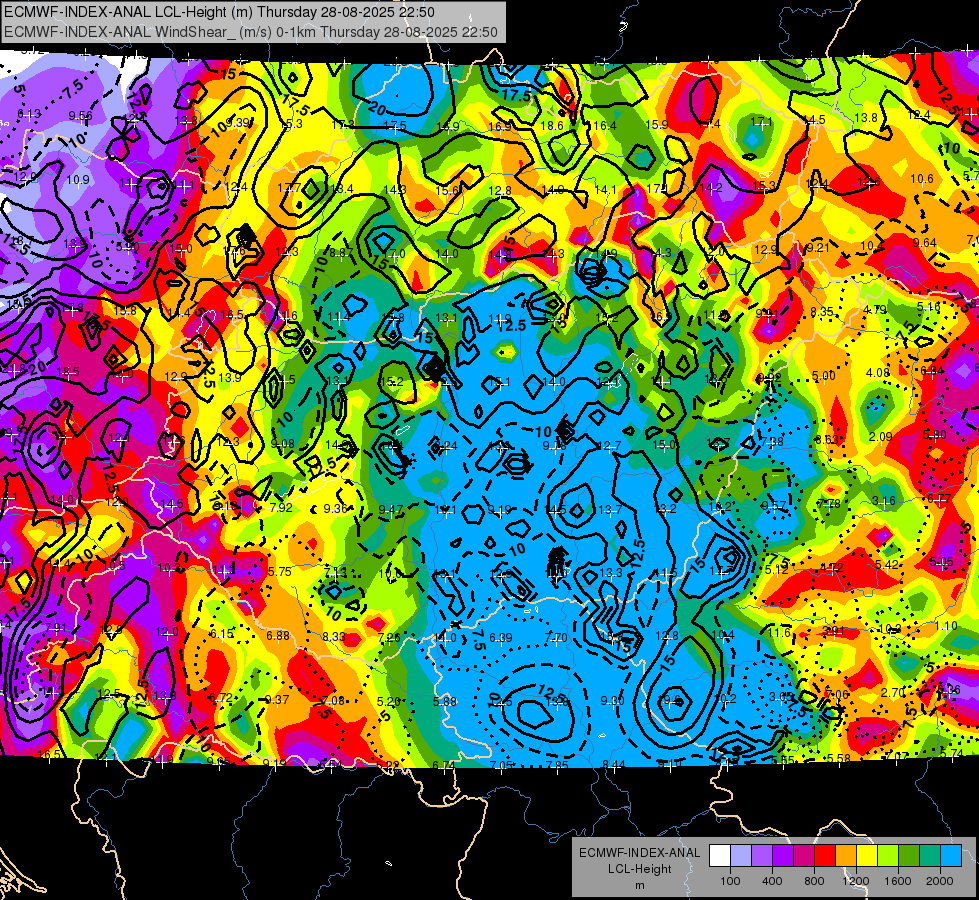Click the wind shear value 1.10
The height and width of the screenshot is (900, 979).
(947, 626)
